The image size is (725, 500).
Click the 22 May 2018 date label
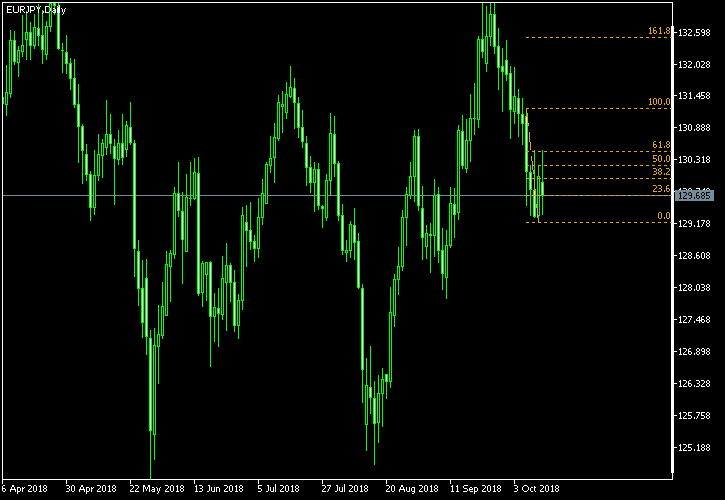pyautogui.click(x=157, y=488)
